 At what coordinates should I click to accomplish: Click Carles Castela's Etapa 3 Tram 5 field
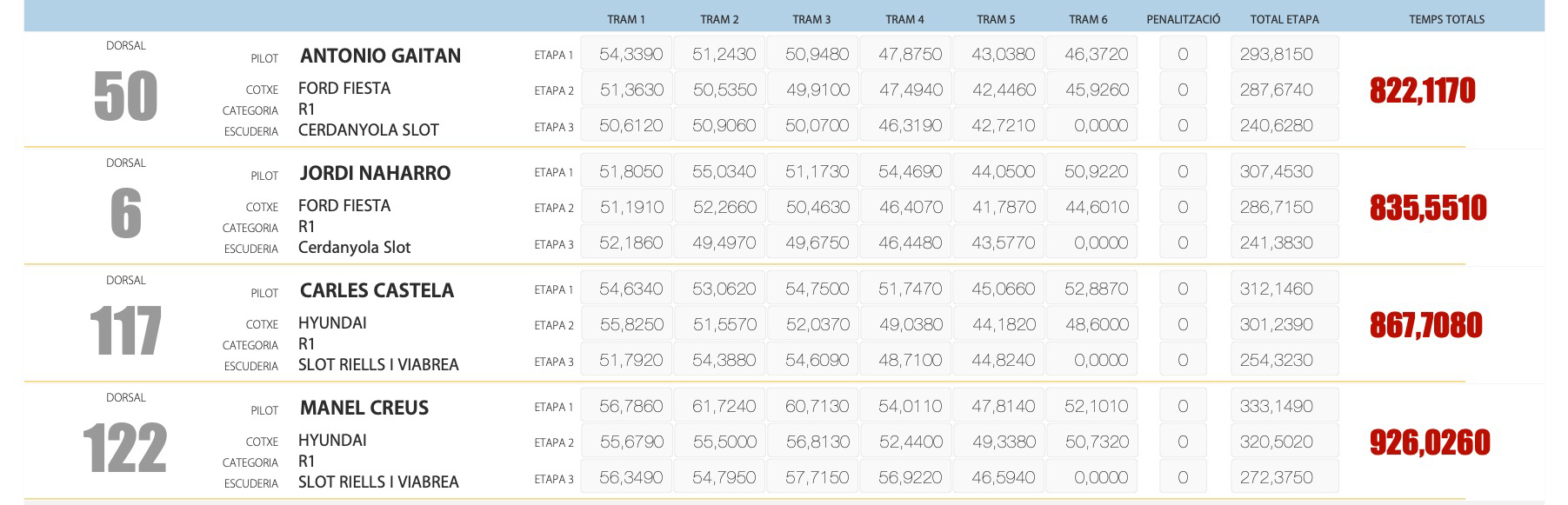1003,361
